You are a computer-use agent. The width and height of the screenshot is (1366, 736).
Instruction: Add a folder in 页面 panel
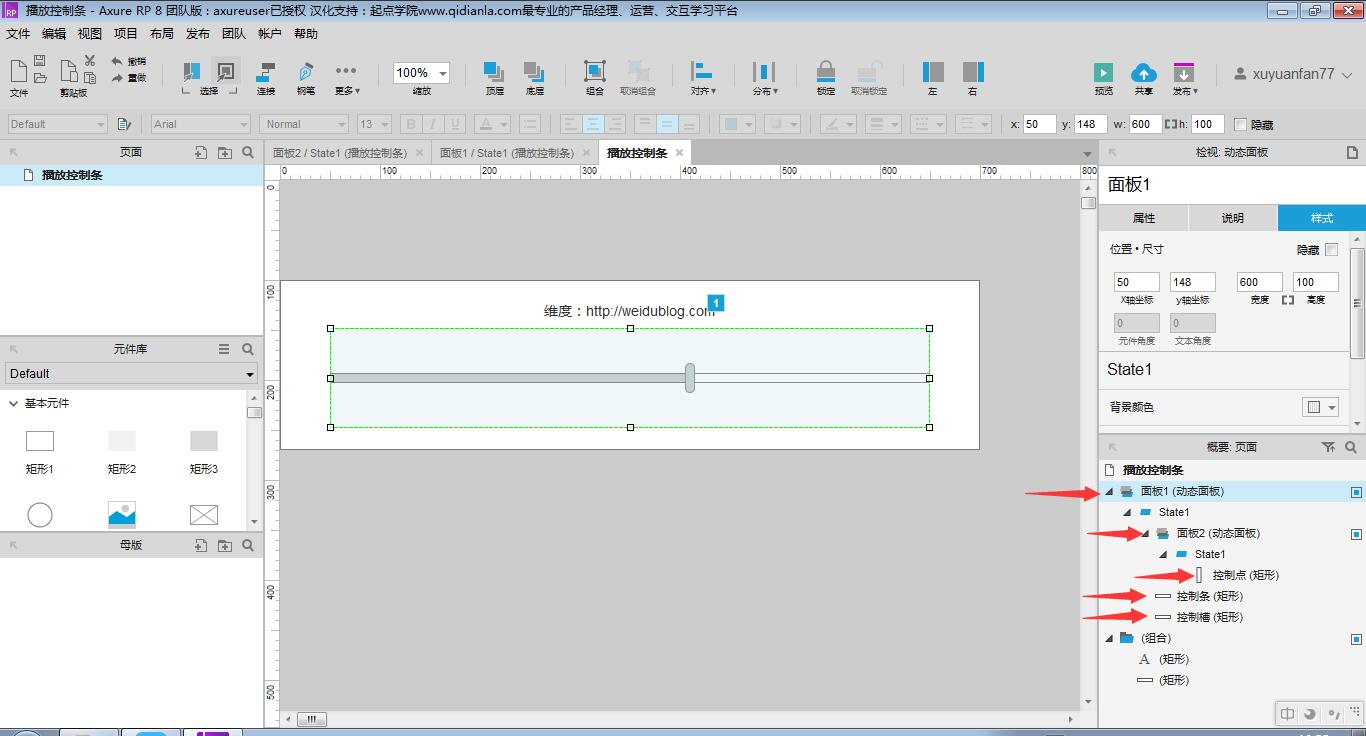(225, 153)
